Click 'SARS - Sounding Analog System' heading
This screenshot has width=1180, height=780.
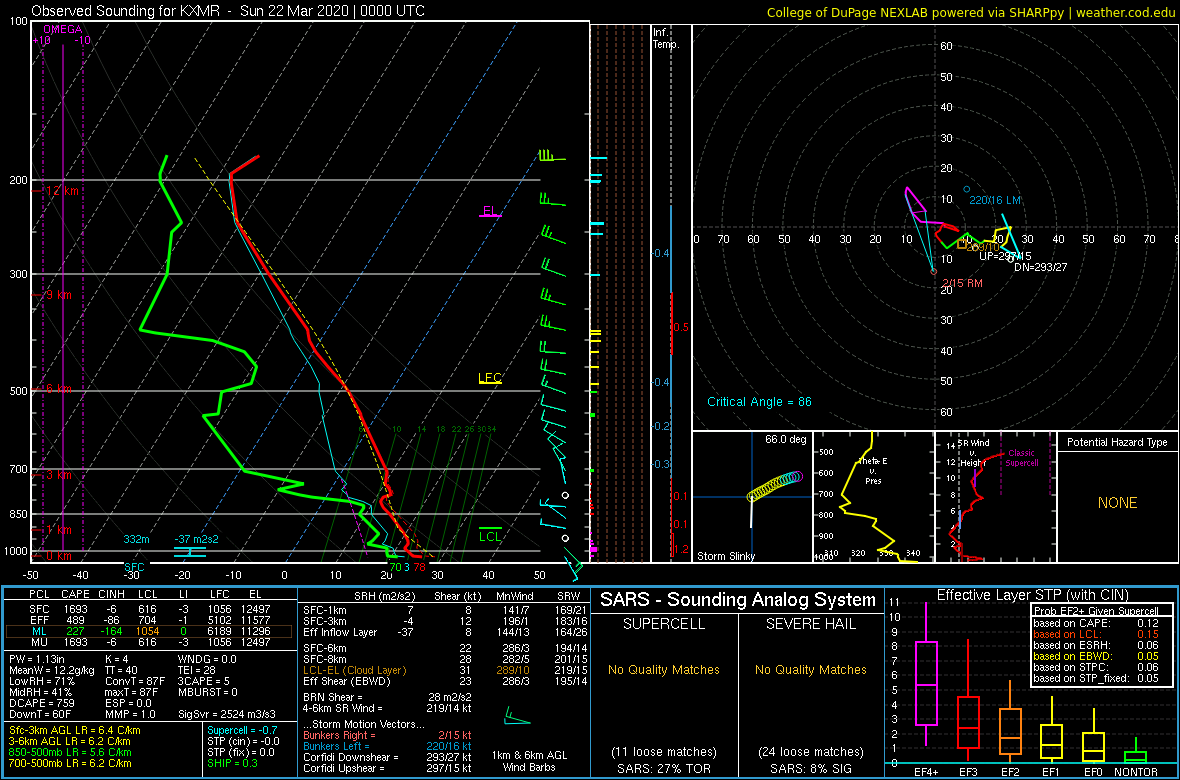pos(738,600)
